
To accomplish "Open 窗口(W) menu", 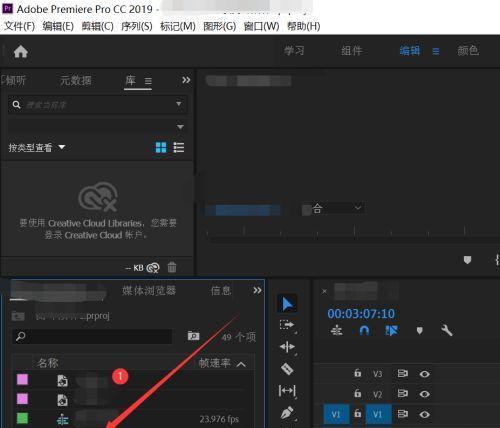I will tap(261, 26).
